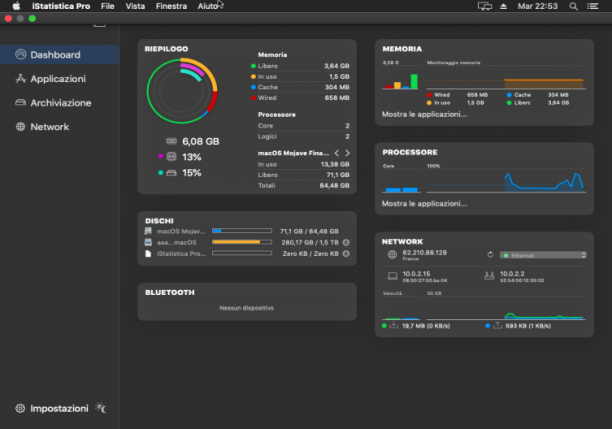Click the download icon beside 19,7 MB
612x429 pixels.
pyautogui.click(x=394, y=325)
